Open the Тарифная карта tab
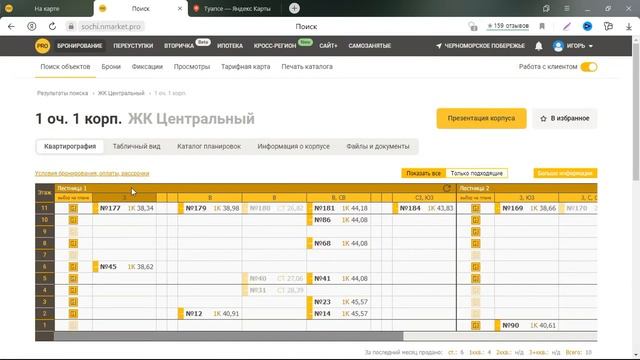This screenshot has width=640, height=360. pos(246,67)
